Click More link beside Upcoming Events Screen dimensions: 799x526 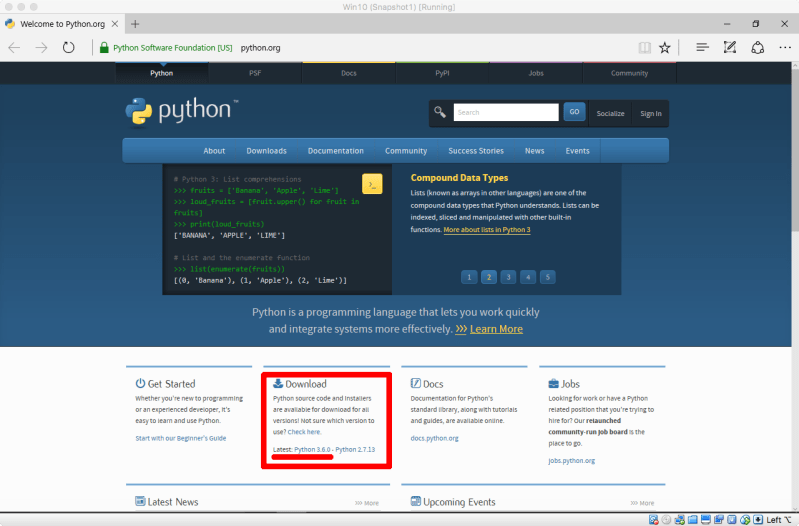point(642,503)
